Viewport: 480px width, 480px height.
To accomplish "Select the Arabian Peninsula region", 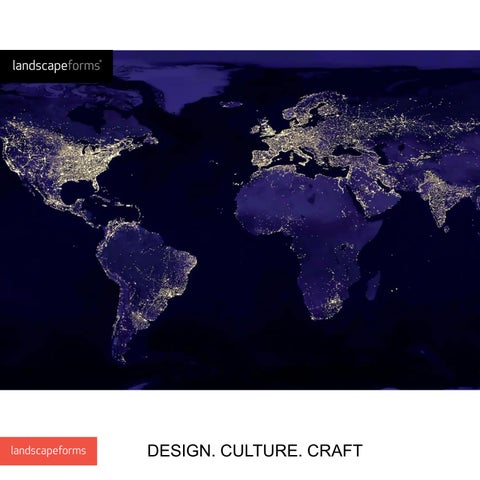I will tap(372, 193).
